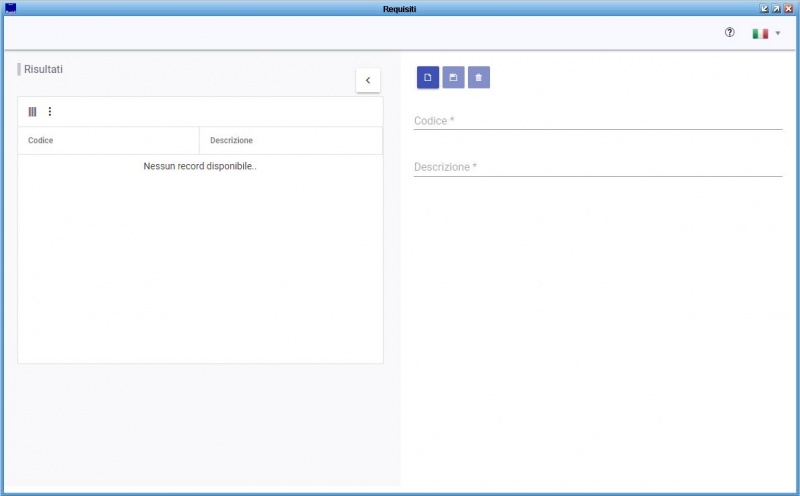800x496 pixels.
Task: Minimize the Requisiti window
Action: point(764,9)
